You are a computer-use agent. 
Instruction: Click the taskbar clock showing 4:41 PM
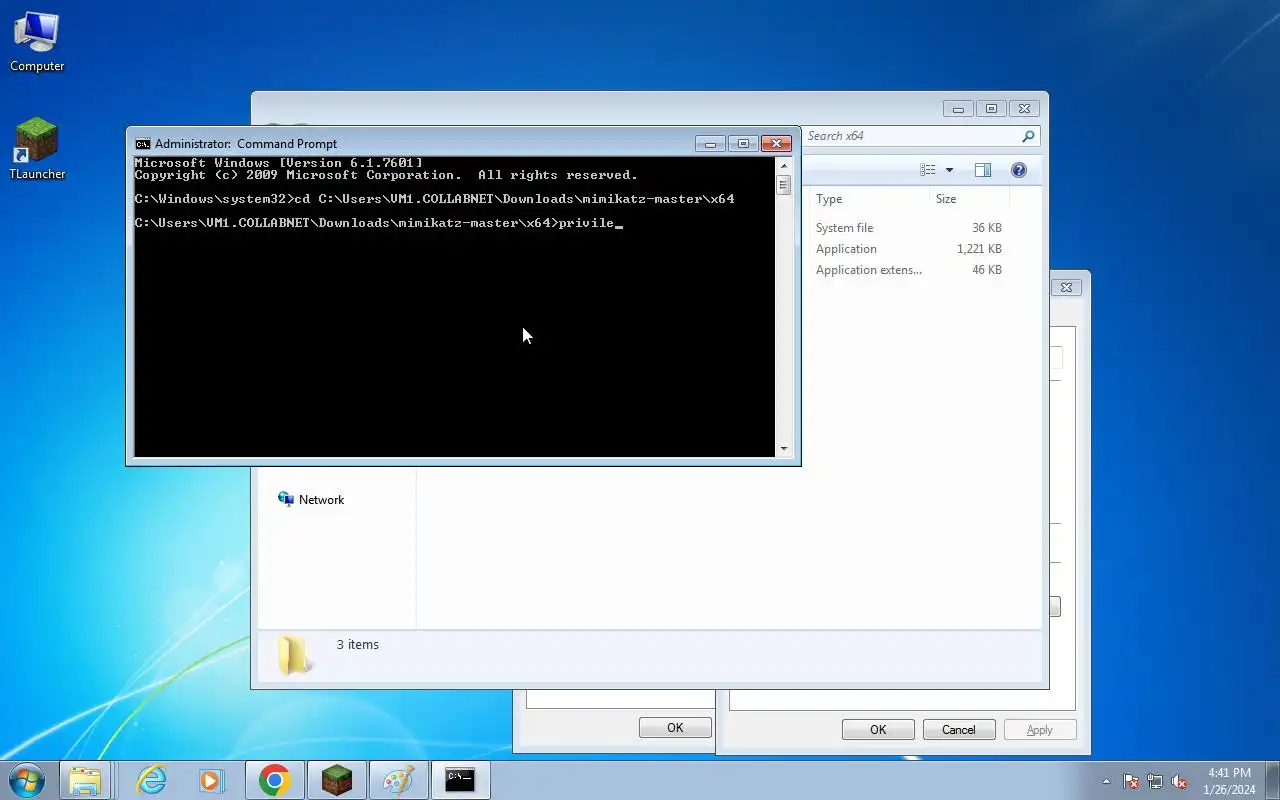1229,781
